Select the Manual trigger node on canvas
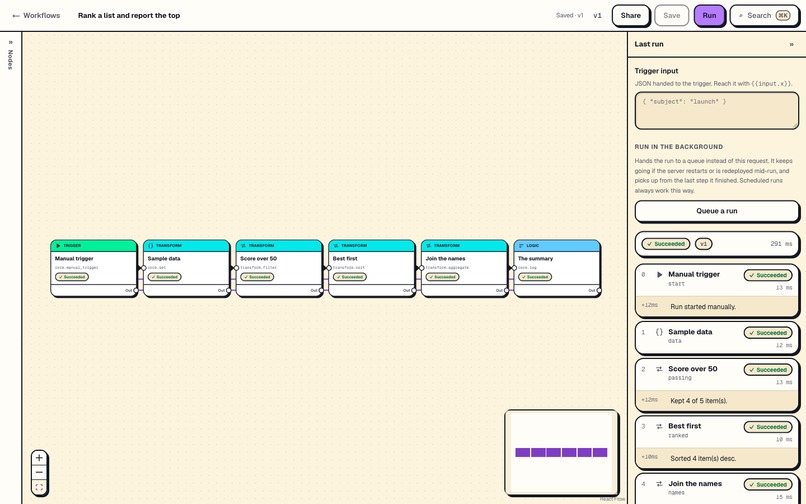The height and width of the screenshot is (504, 806). pyautogui.click(x=94, y=268)
